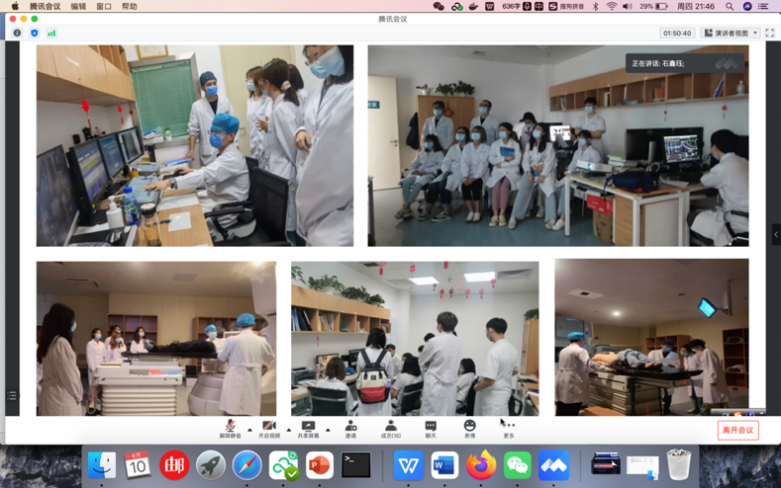Image resolution: width=781 pixels, height=488 pixels.
Task: Click the more options icon
Action: point(509,427)
